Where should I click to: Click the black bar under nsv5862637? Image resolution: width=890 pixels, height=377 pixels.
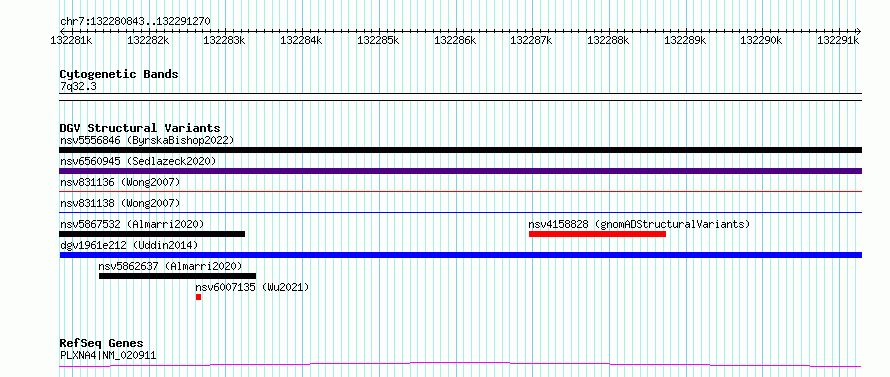click(x=177, y=276)
